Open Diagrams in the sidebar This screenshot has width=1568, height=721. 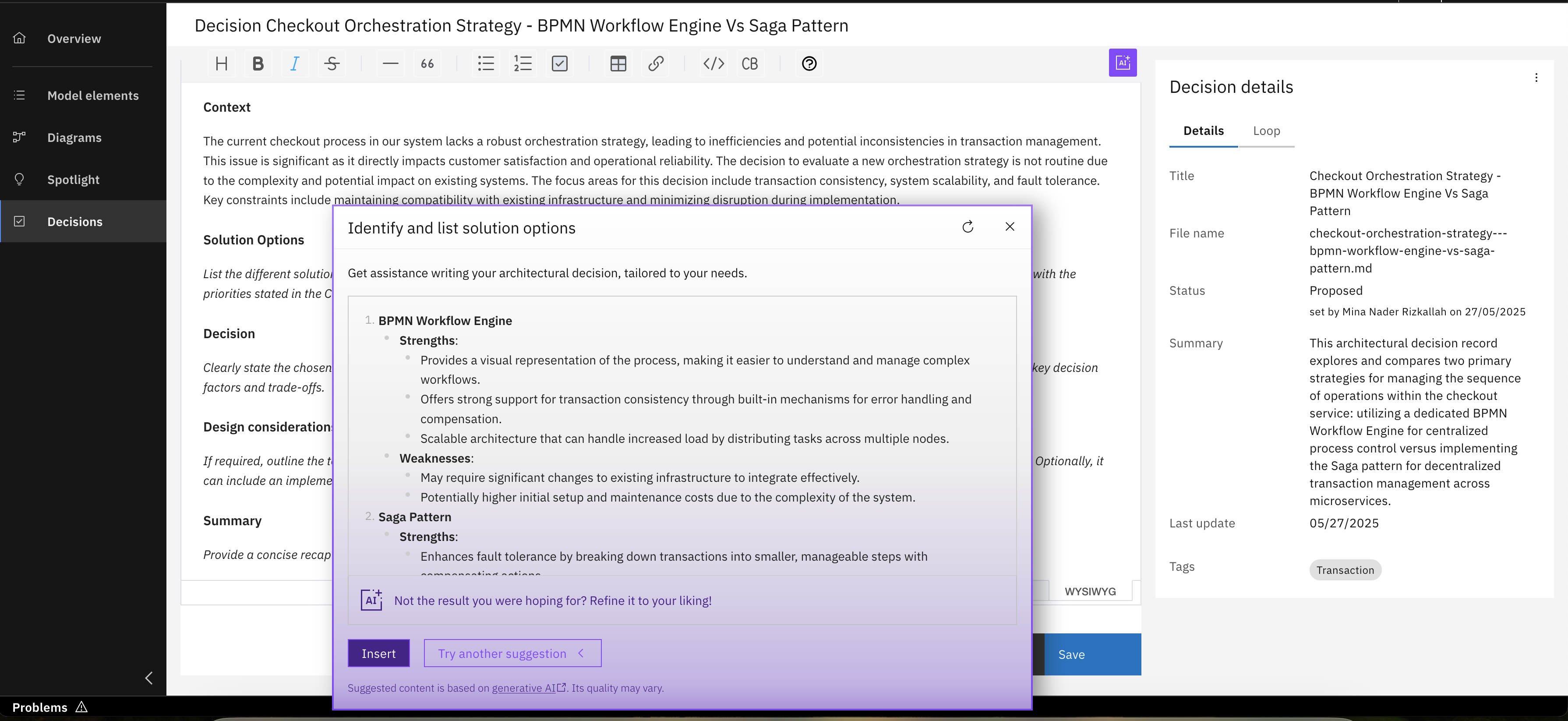coord(74,138)
